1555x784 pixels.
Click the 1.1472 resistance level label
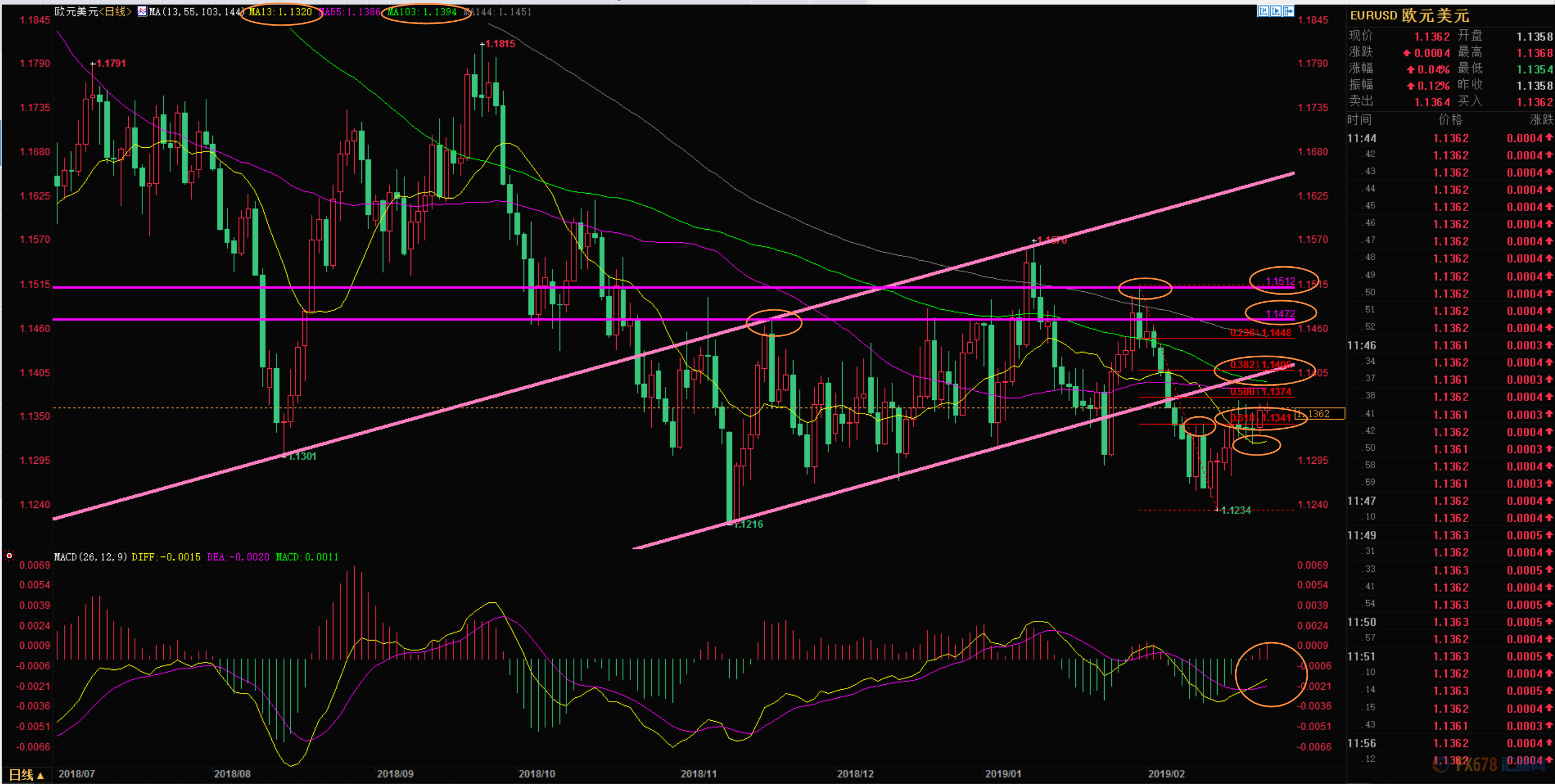(x=1280, y=313)
